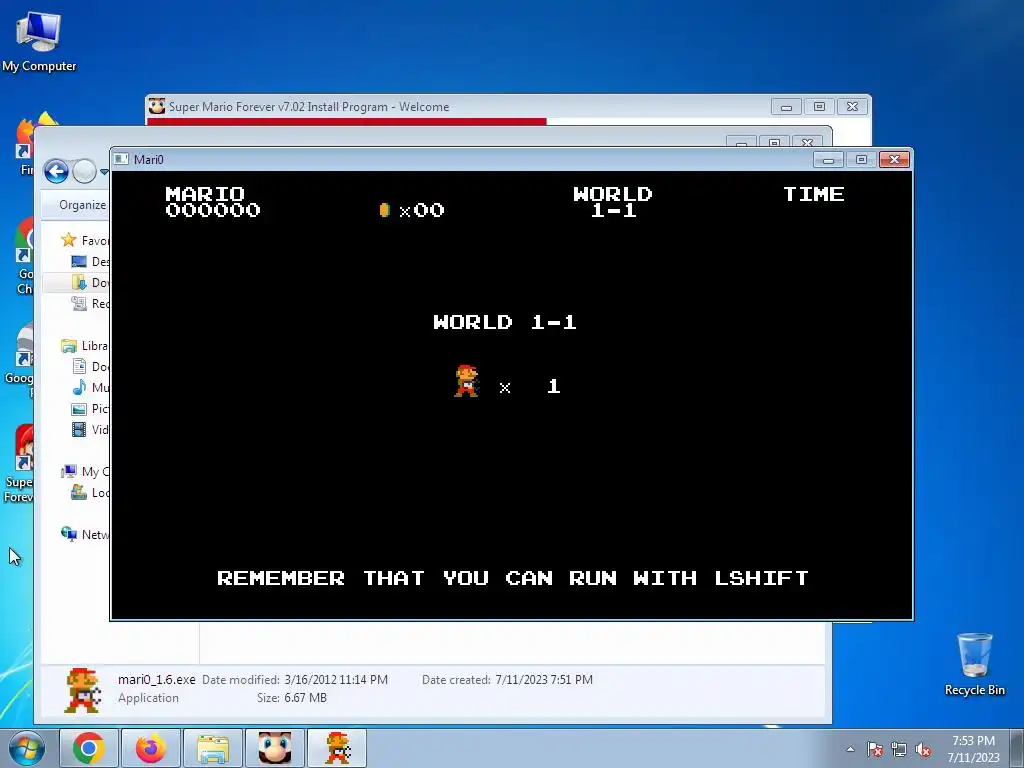Open the Firefox shortcut on desktop
The height and width of the screenshot is (768, 1024).
coord(25,145)
